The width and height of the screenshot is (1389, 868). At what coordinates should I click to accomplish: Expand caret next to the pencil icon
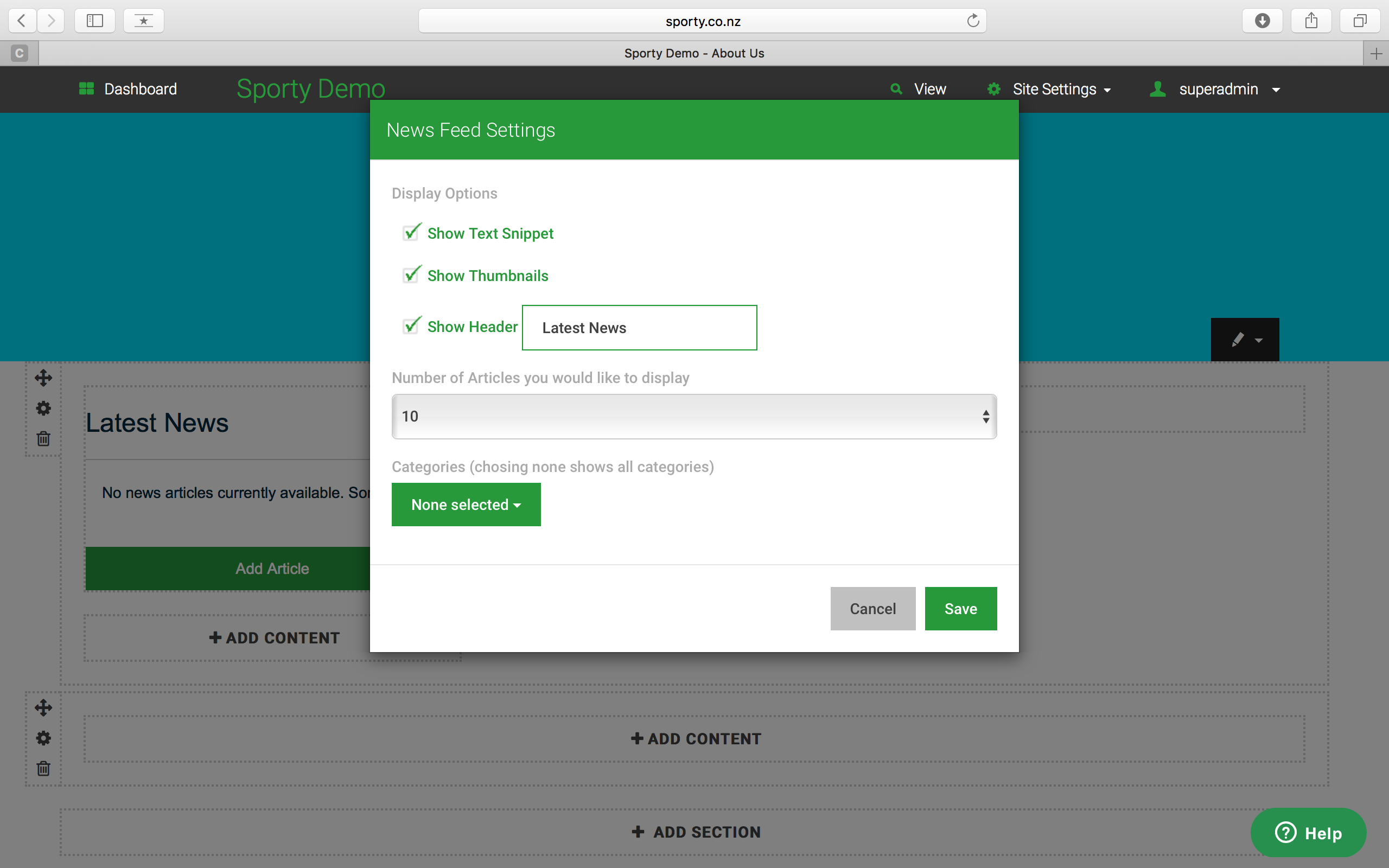pyautogui.click(x=1259, y=341)
